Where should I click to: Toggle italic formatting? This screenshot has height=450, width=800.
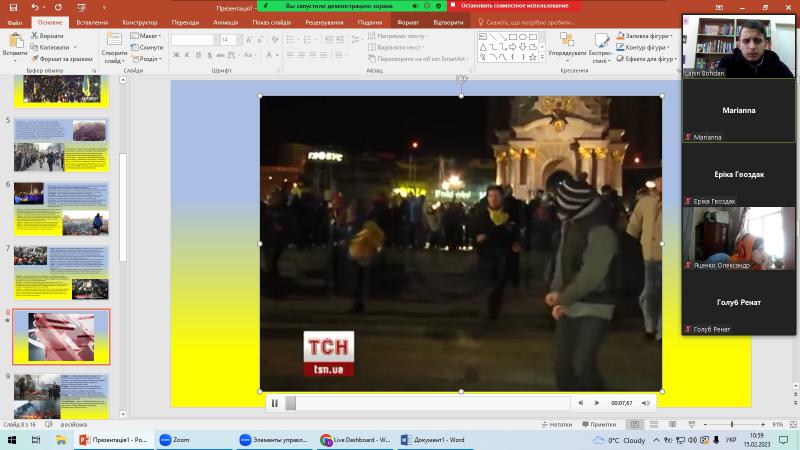coord(187,55)
